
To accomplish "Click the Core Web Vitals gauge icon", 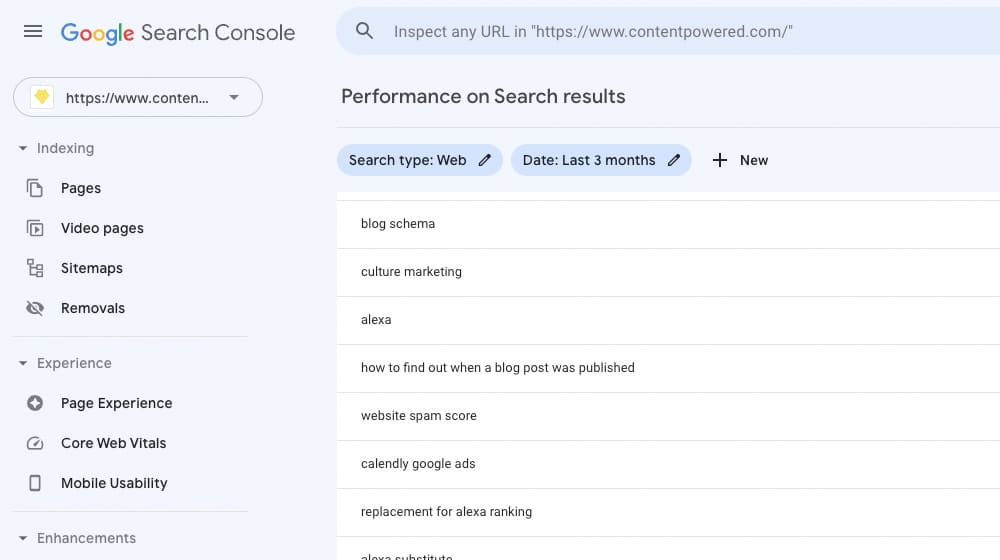I will point(35,443).
